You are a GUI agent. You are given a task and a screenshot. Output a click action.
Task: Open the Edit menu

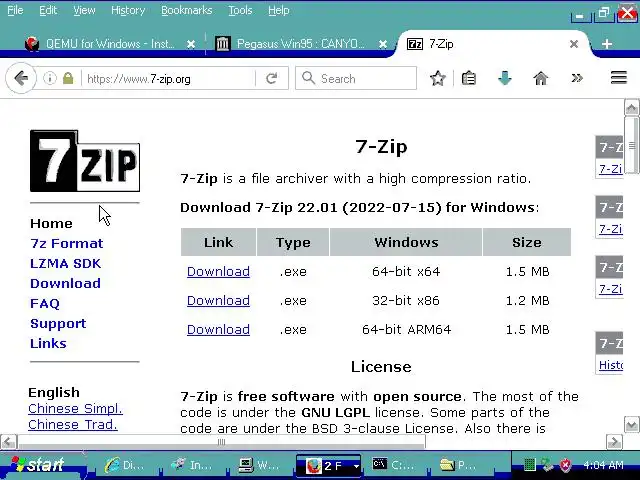point(48,10)
